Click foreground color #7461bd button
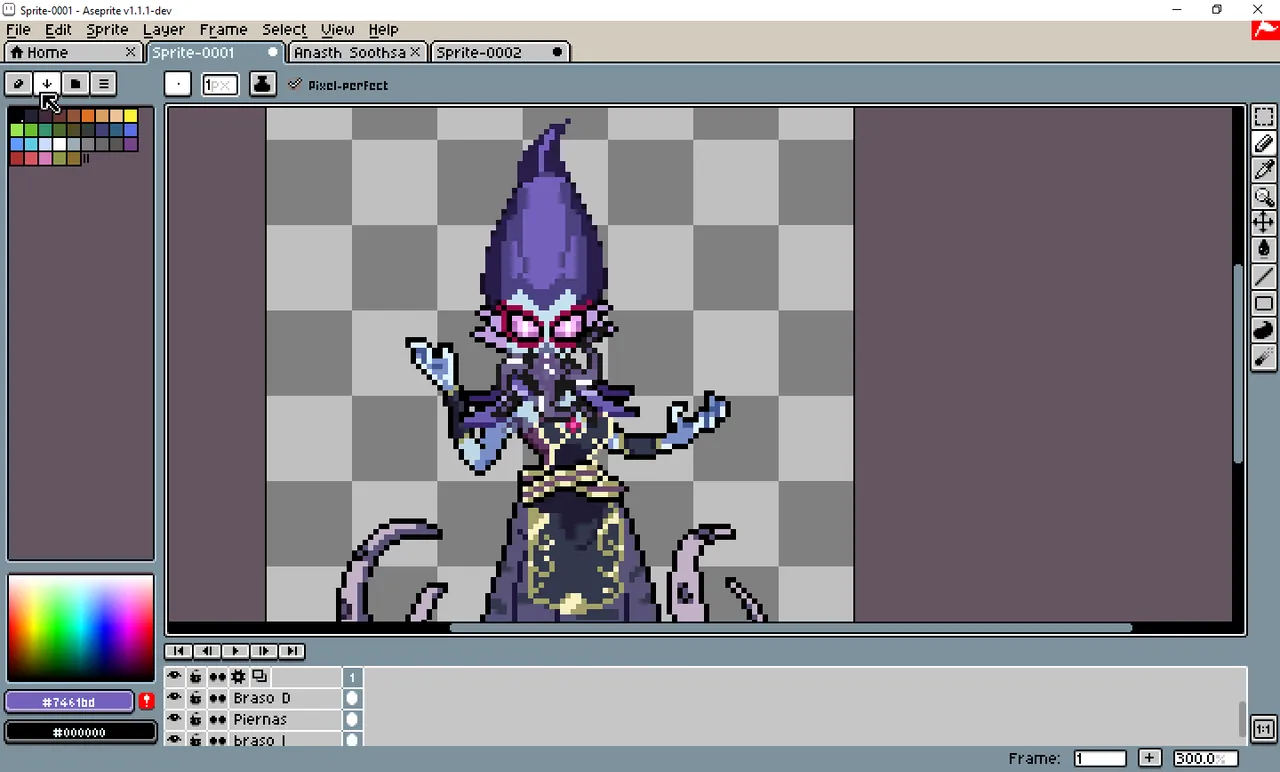 [x=69, y=702]
